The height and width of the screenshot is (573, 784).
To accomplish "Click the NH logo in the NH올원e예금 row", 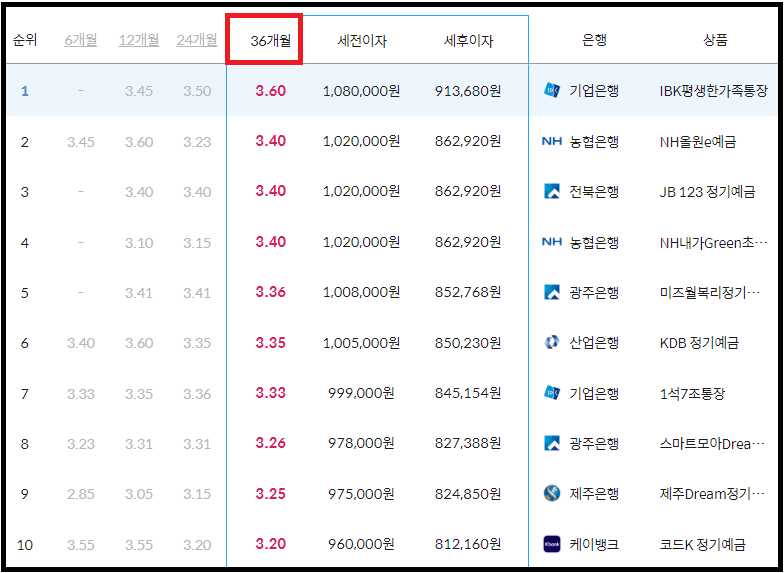I will [x=552, y=142].
